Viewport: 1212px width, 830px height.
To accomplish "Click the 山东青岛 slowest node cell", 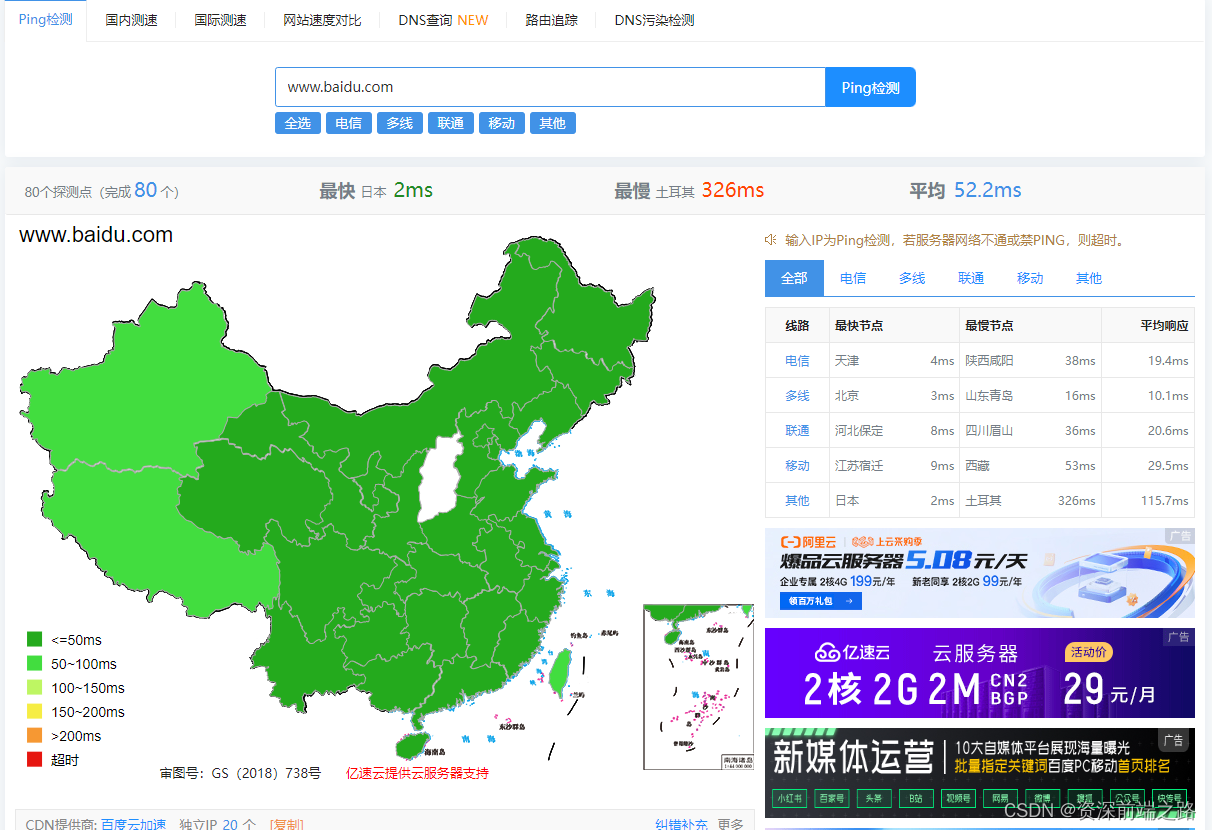I will [989, 395].
